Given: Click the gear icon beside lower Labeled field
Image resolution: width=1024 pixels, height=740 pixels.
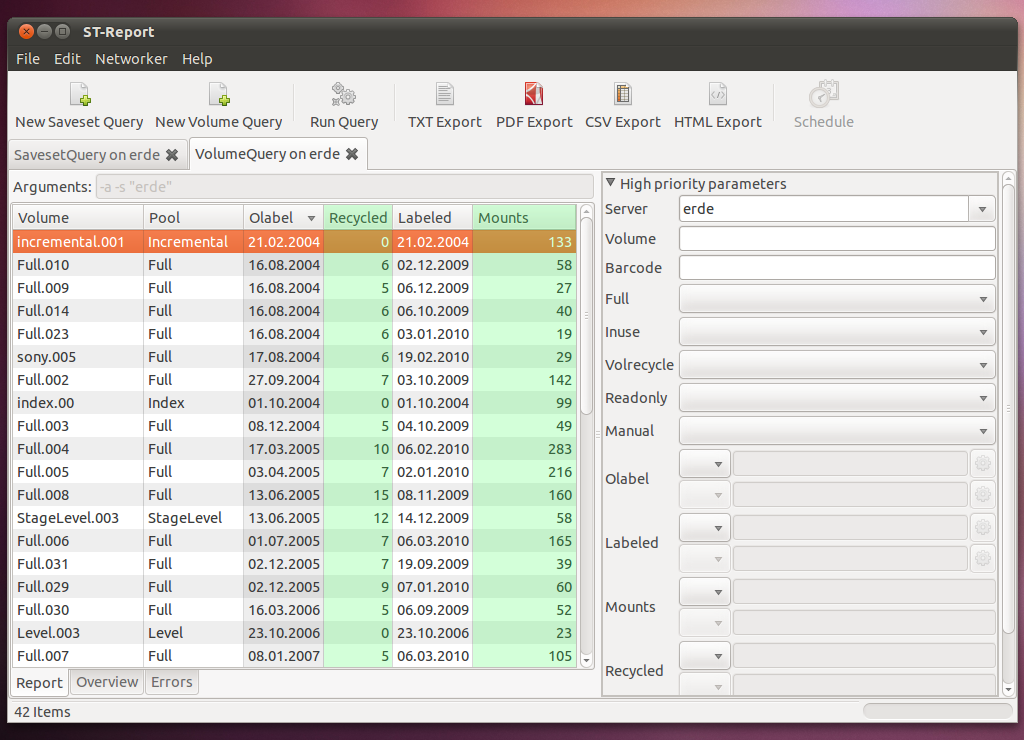Looking at the screenshot, I should click(982, 558).
